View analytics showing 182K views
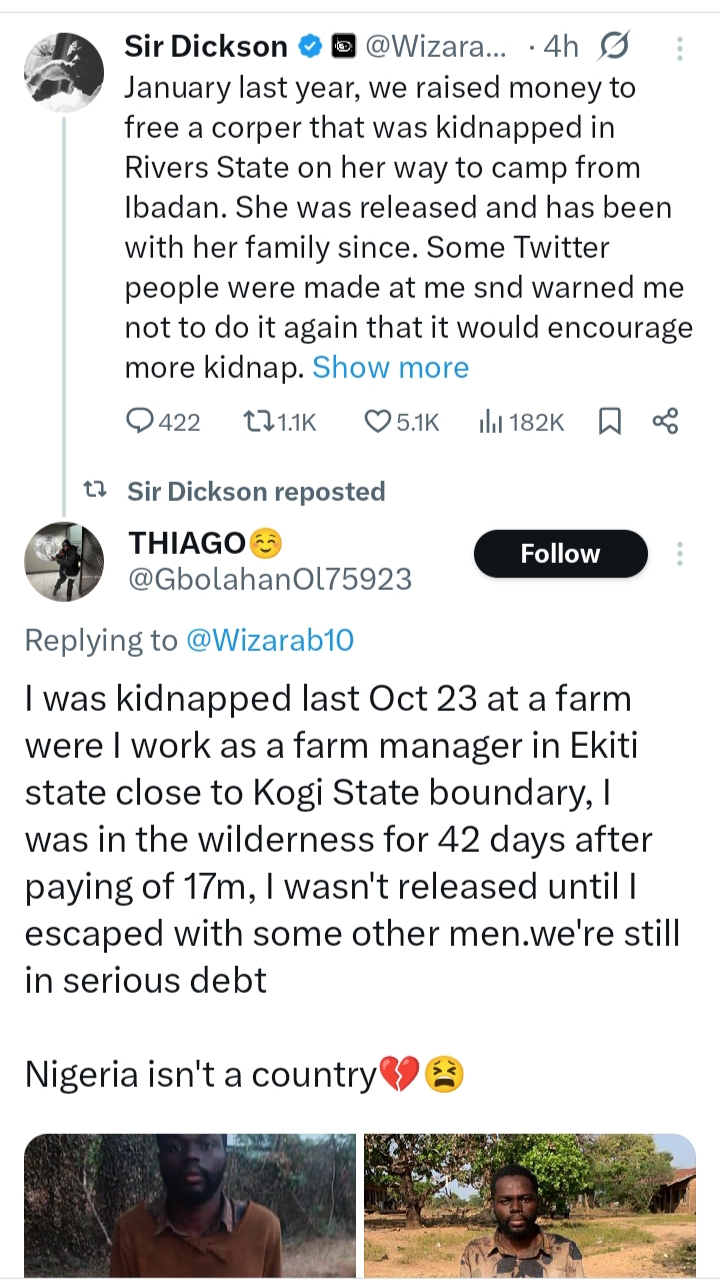This screenshot has width=720, height=1281. pos(491,422)
